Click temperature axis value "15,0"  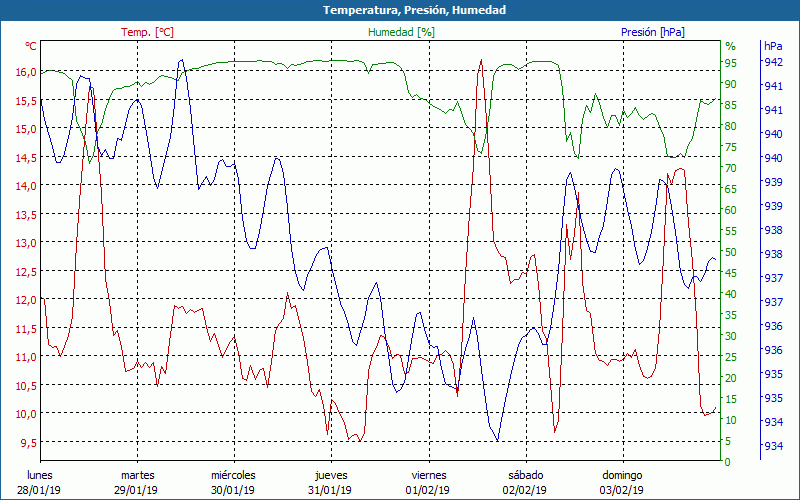click(x=27, y=129)
